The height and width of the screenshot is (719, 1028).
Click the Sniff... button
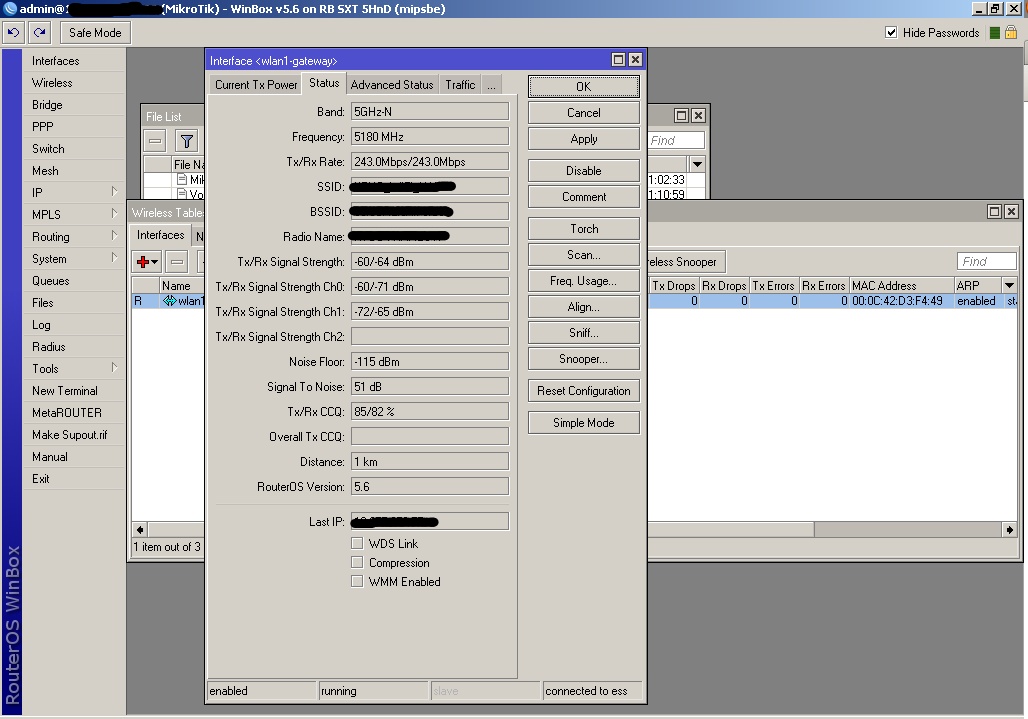pos(583,333)
